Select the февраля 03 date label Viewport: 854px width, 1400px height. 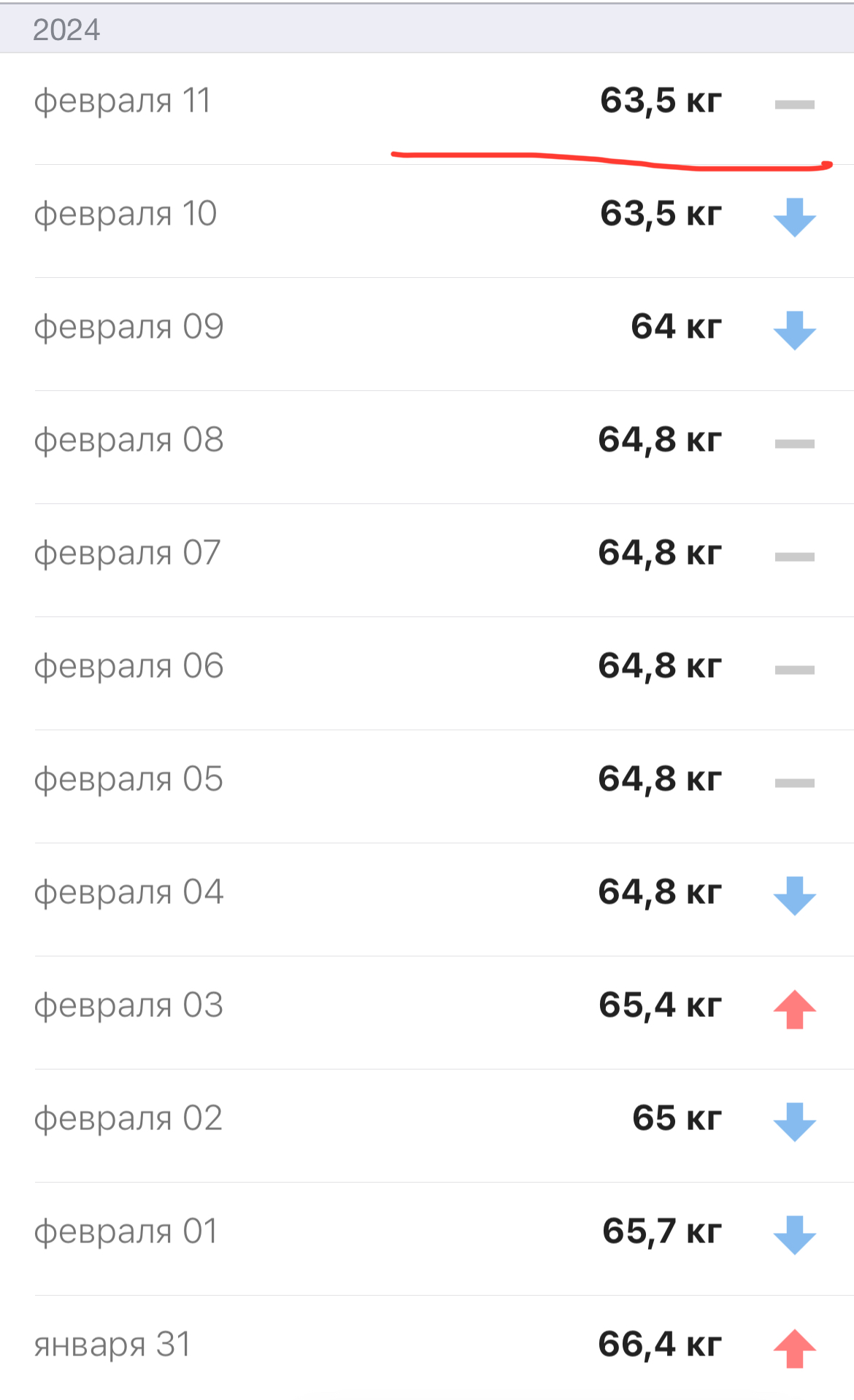128,1005
